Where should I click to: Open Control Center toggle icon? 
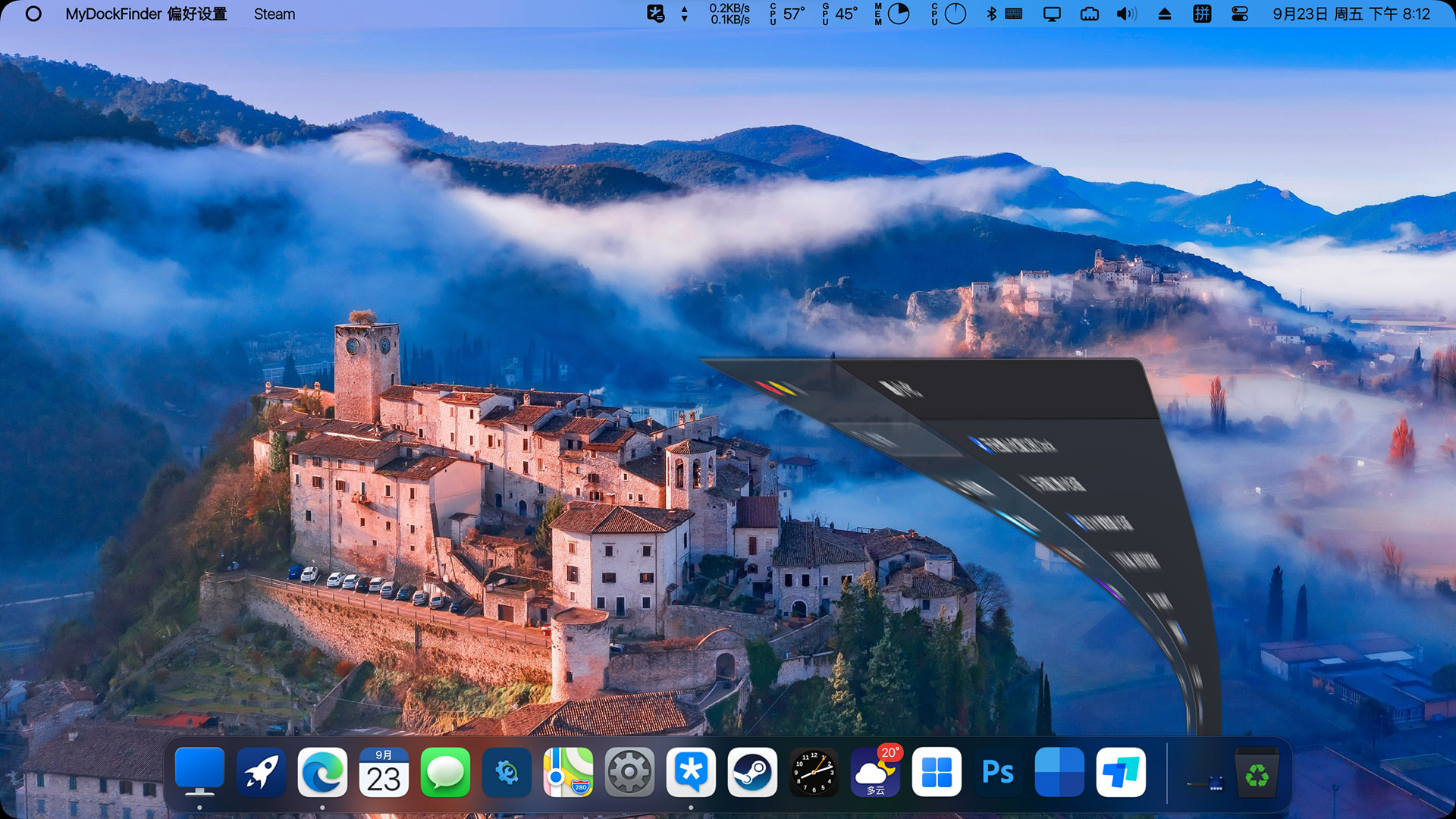[1240, 14]
